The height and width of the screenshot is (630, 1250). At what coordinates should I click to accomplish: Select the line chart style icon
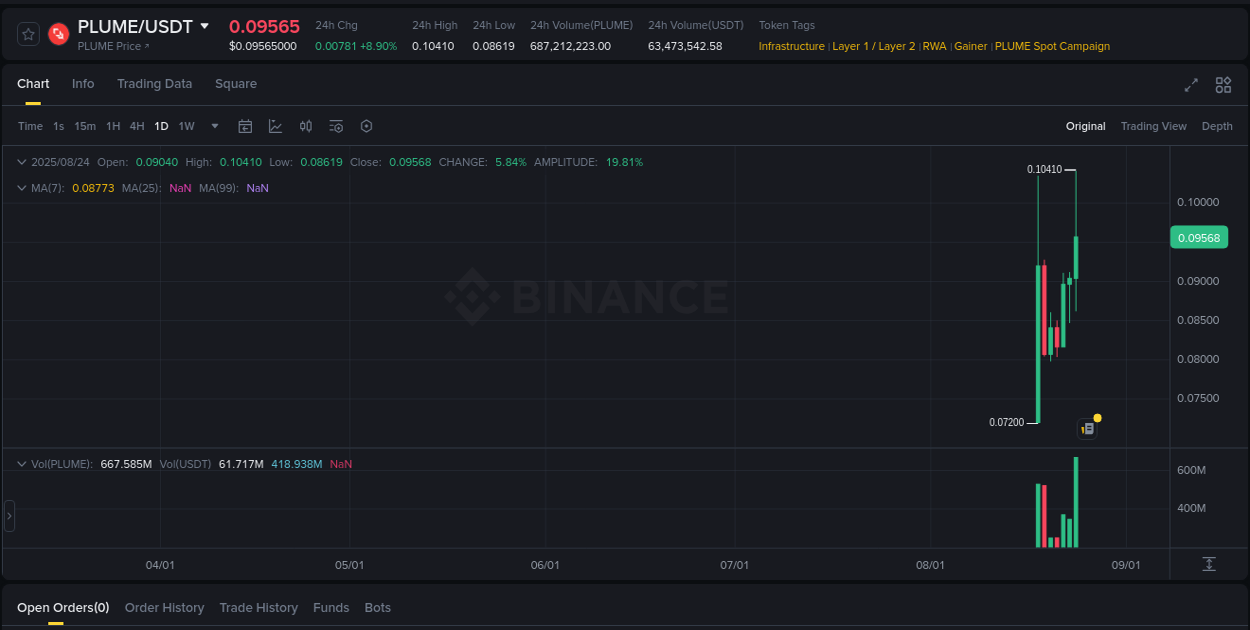(x=275, y=126)
